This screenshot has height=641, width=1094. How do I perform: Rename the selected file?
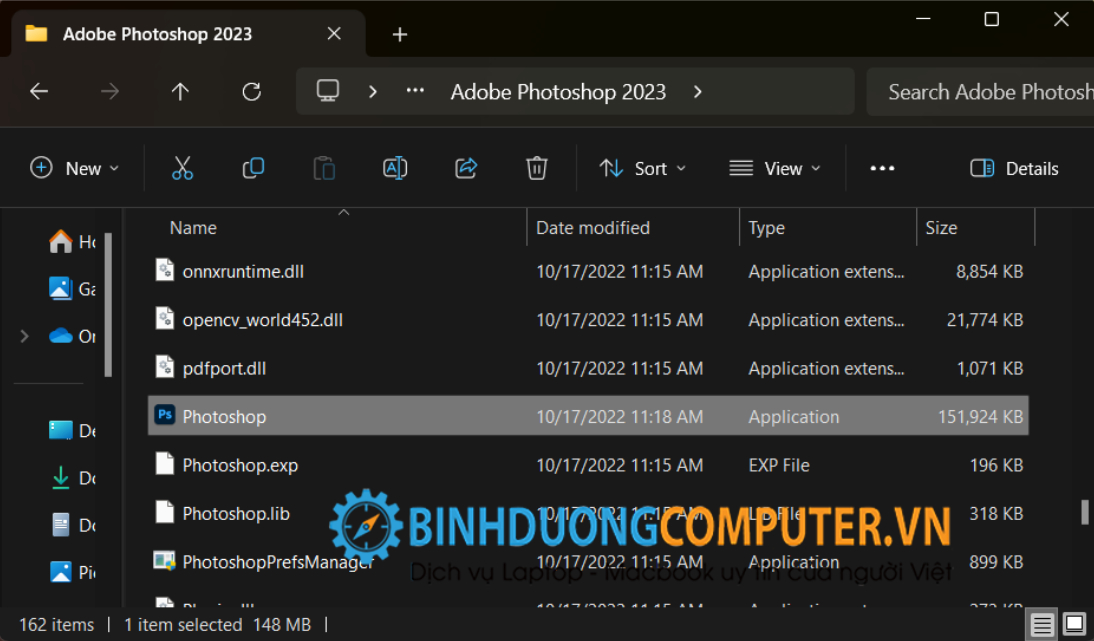click(395, 168)
